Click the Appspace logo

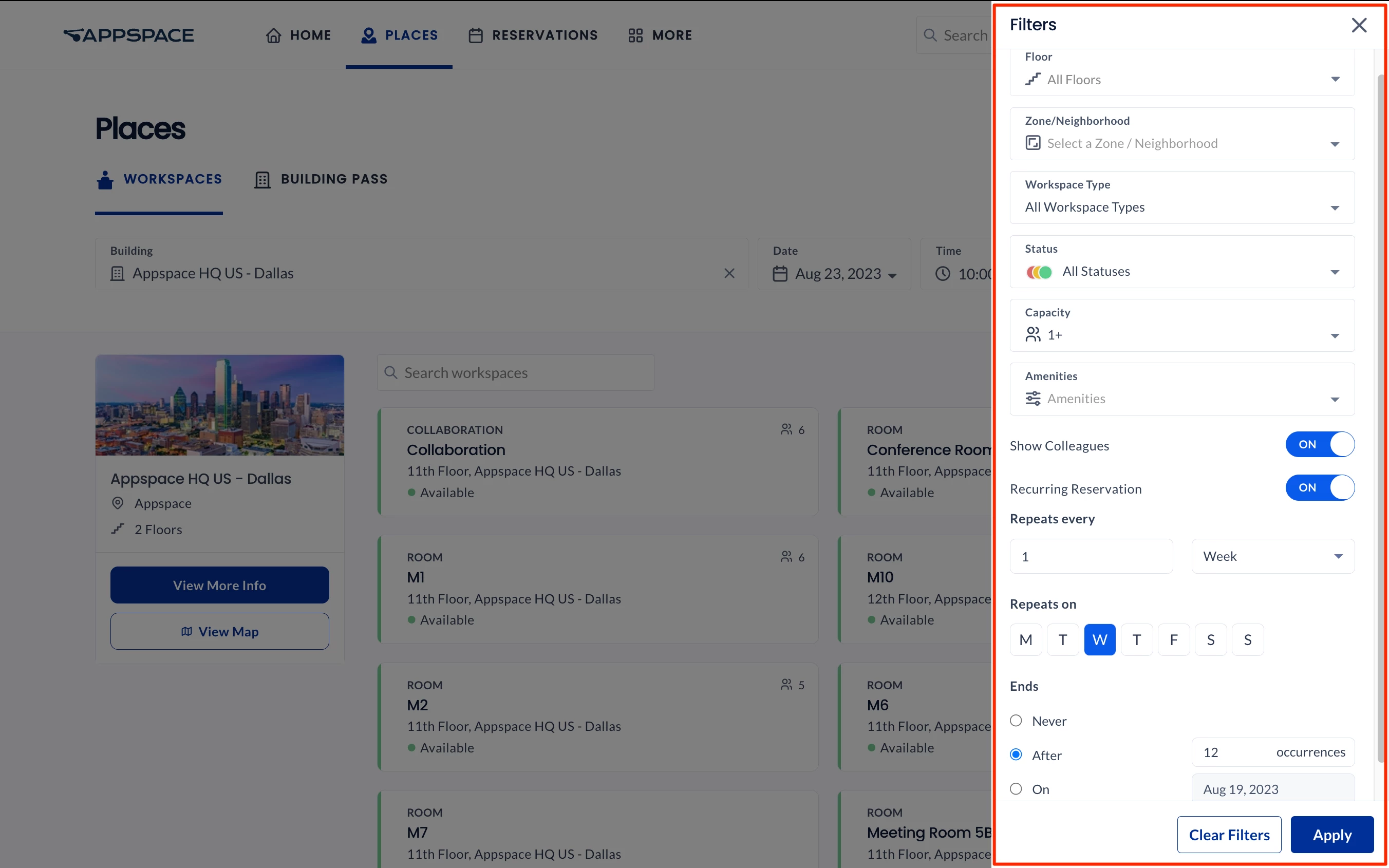coord(128,35)
